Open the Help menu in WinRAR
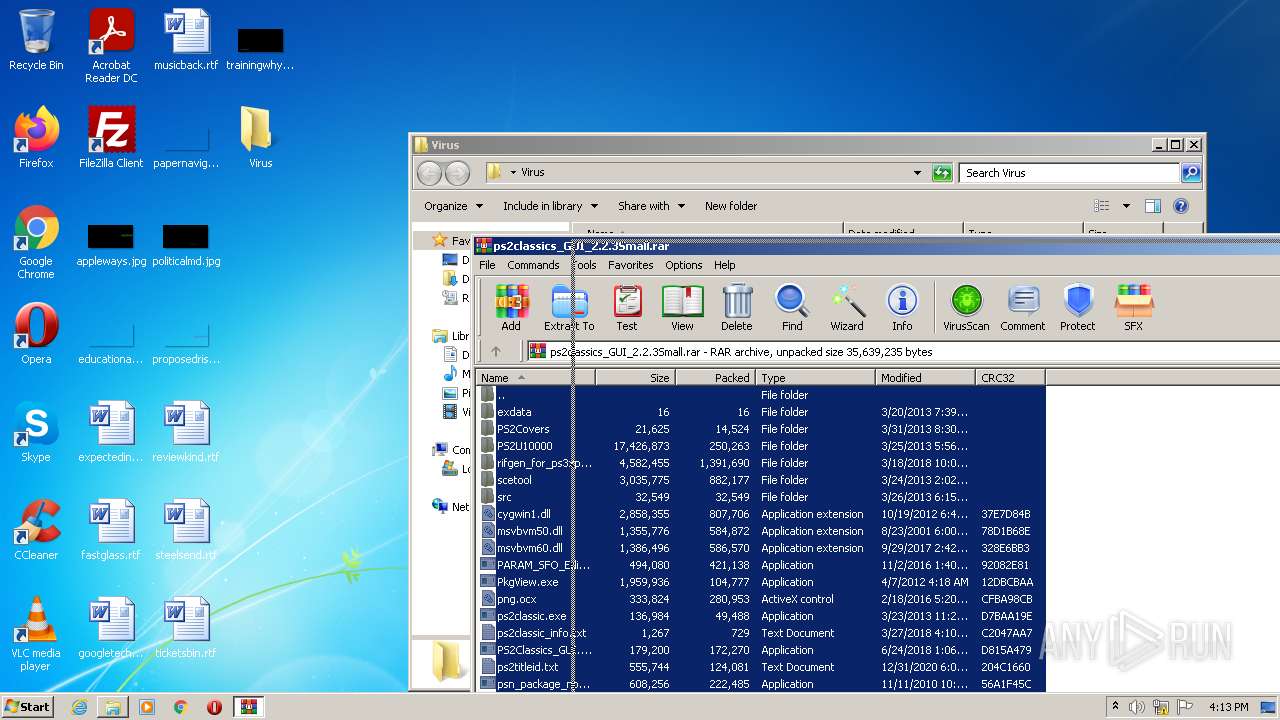 pos(725,265)
